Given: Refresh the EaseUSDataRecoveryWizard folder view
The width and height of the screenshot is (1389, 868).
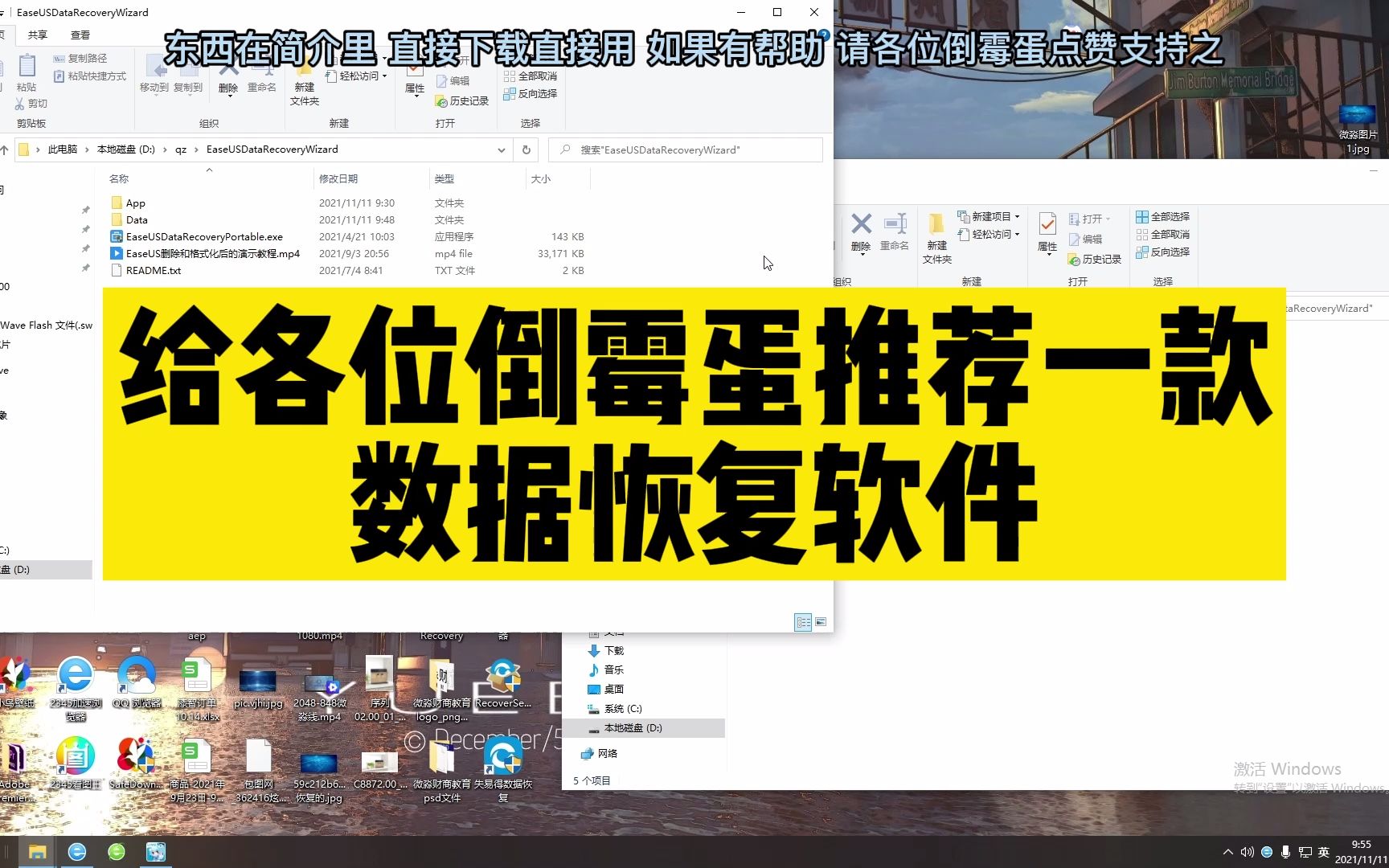Looking at the screenshot, I should (527, 149).
